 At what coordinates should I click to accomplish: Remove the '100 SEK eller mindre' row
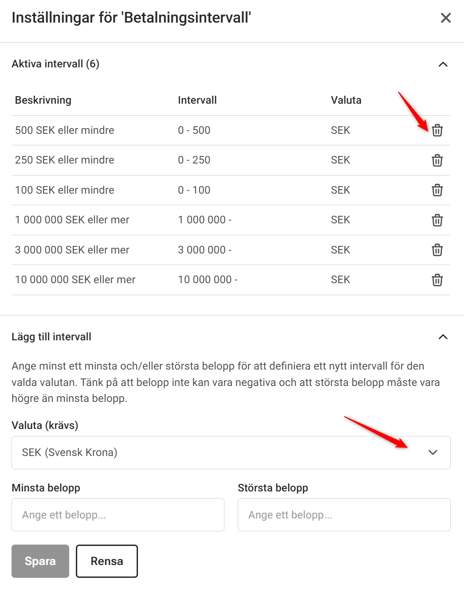tap(437, 190)
